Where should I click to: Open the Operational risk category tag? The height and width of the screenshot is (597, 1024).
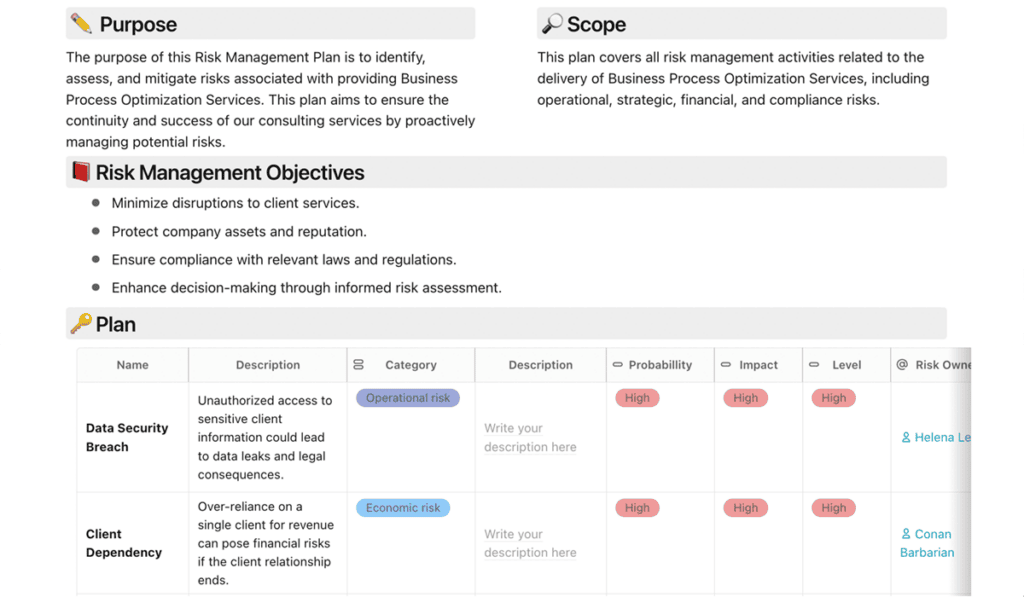(408, 398)
